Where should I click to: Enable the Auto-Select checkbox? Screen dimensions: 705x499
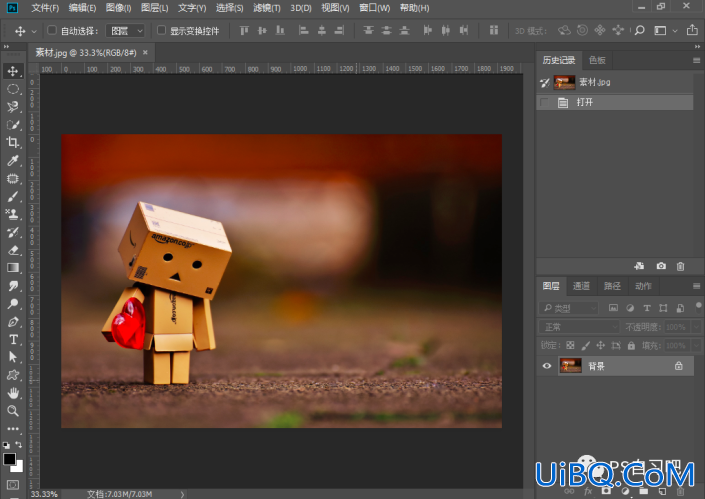click(52, 30)
